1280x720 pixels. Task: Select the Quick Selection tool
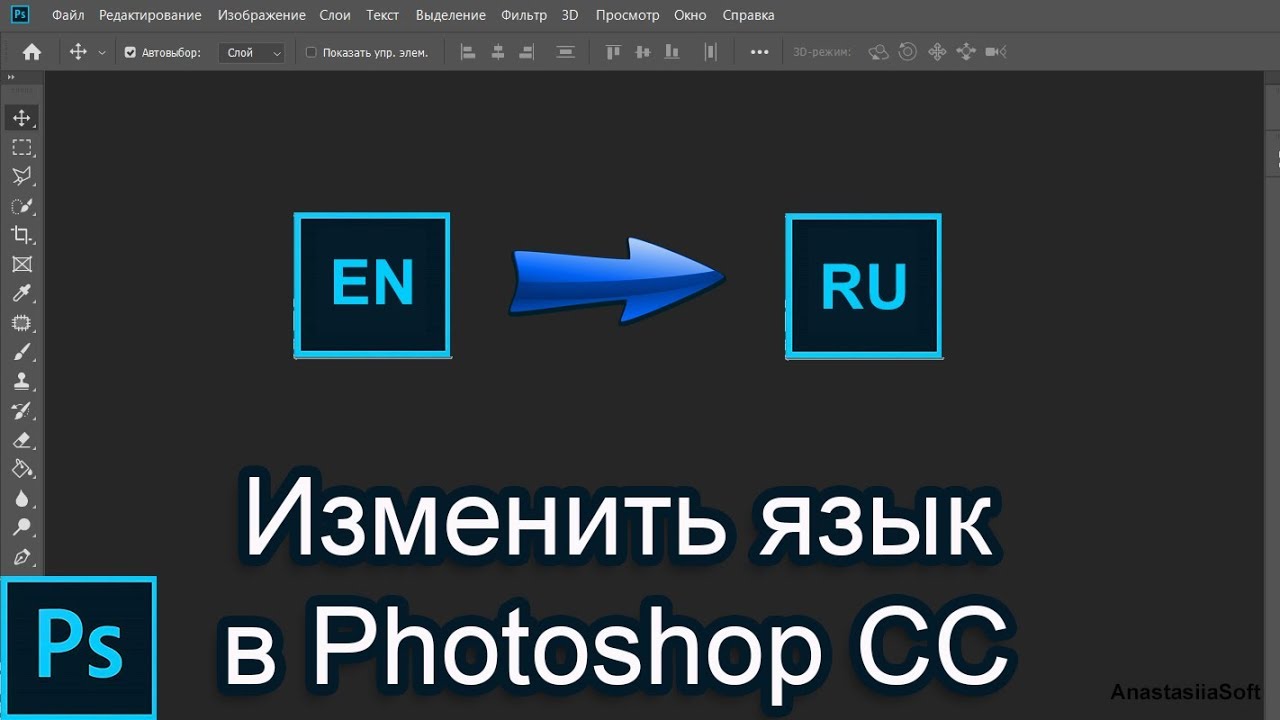click(x=21, y=206)
